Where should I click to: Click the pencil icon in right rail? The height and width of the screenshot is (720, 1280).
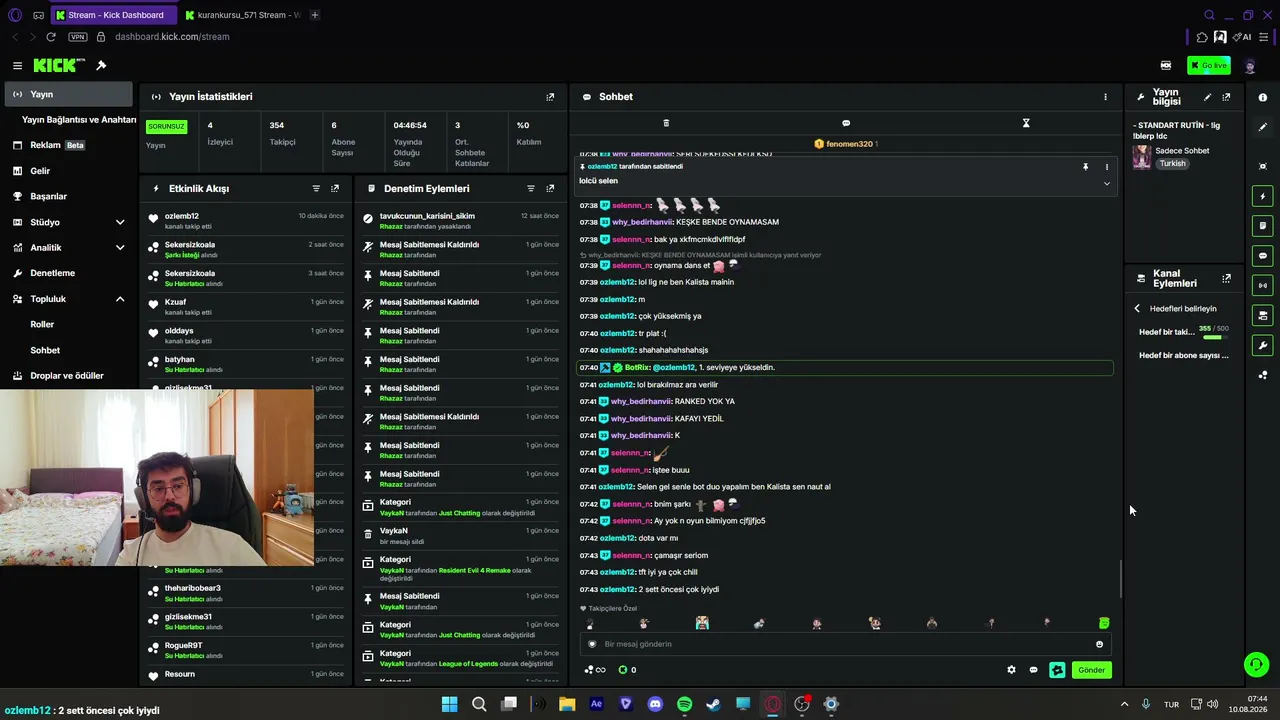[1263, 127]
